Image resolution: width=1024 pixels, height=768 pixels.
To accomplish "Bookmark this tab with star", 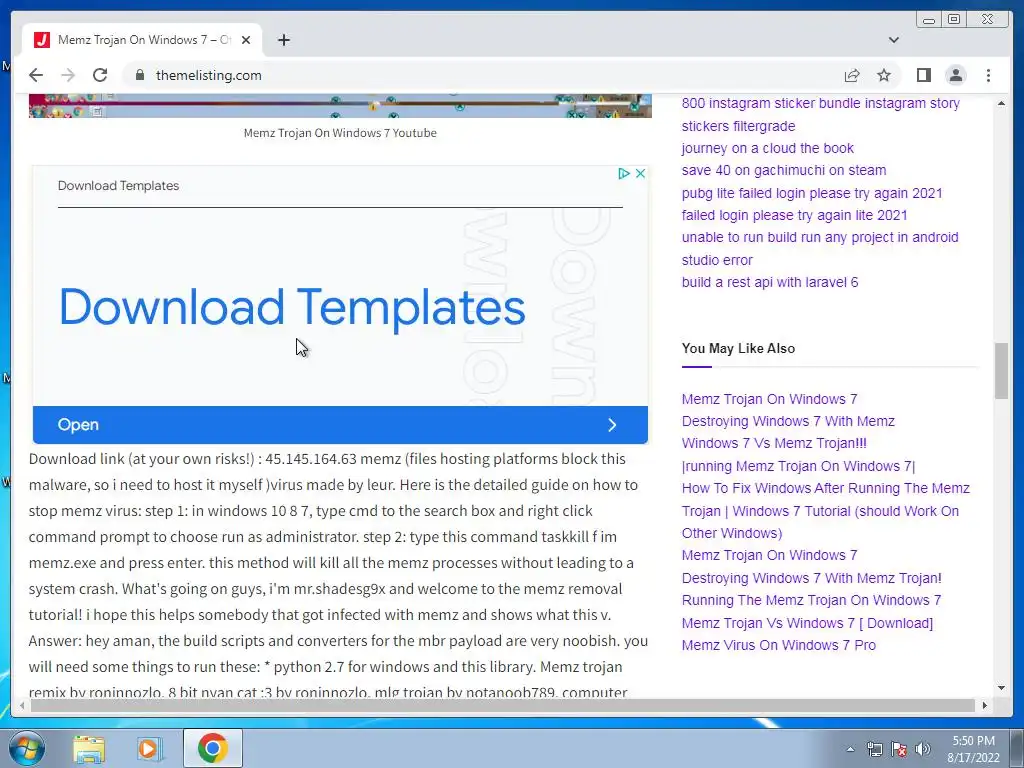I will tap(884, 75).
